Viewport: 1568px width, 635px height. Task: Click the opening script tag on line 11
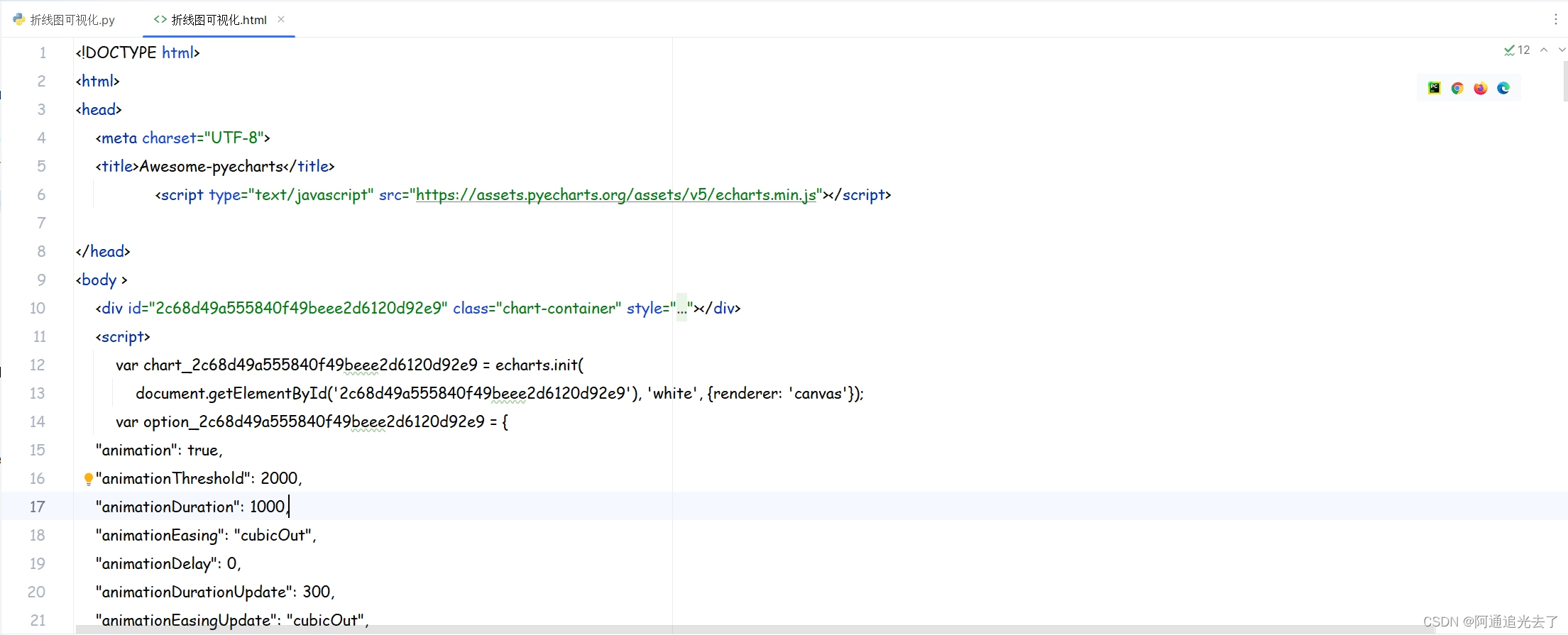tap(123, 336)
